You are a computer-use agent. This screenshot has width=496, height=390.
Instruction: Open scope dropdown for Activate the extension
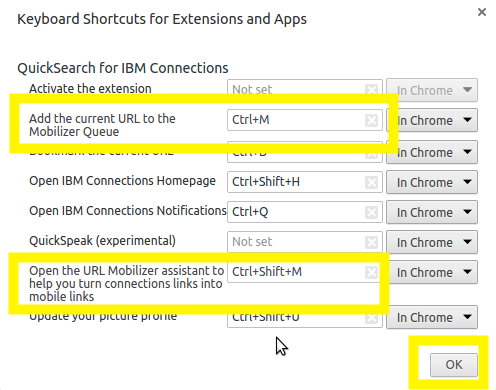point(432,90)
